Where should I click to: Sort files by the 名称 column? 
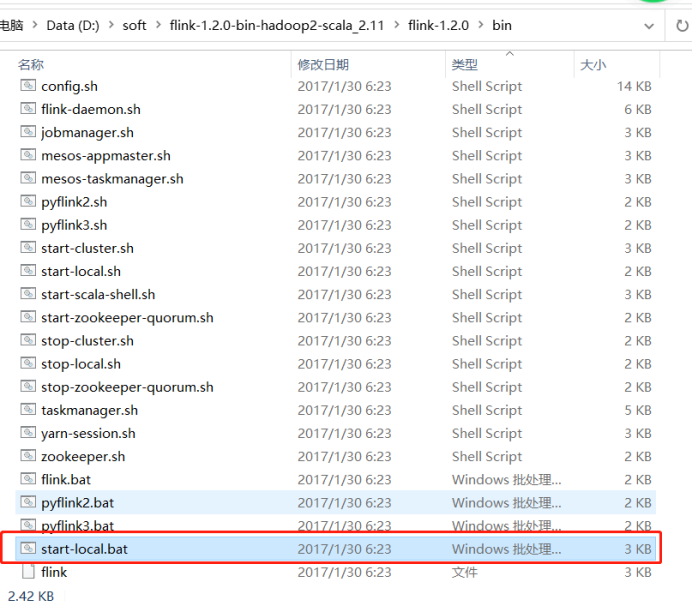[31, 65]
